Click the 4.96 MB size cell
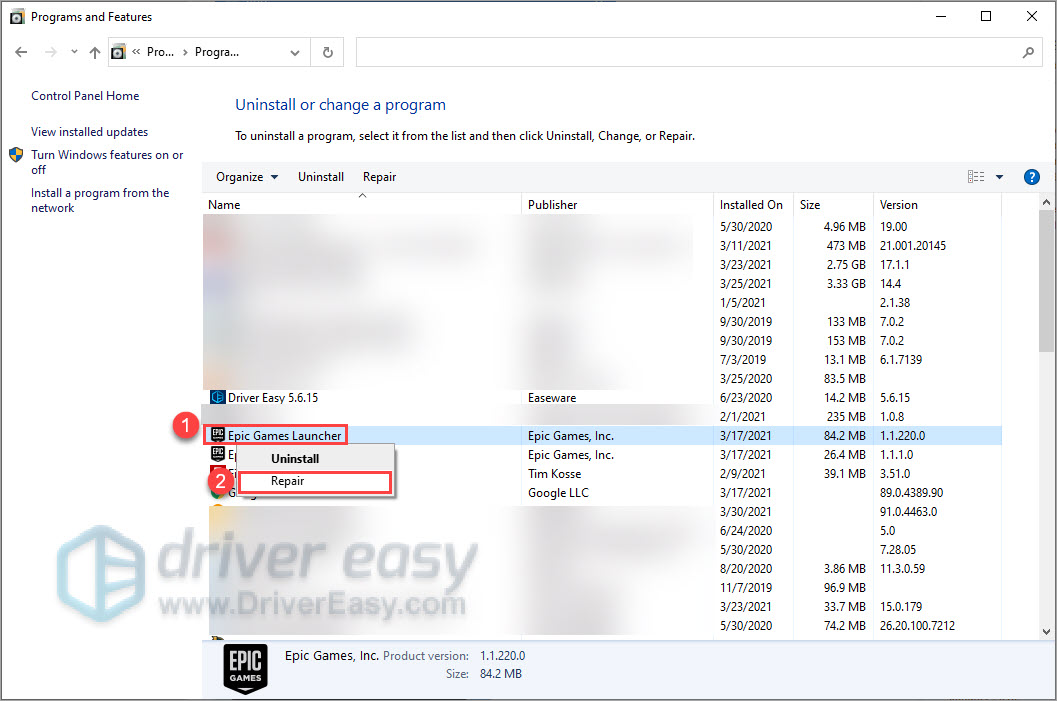The height and width of the screenshot is (701, 1057). (845, 226)
